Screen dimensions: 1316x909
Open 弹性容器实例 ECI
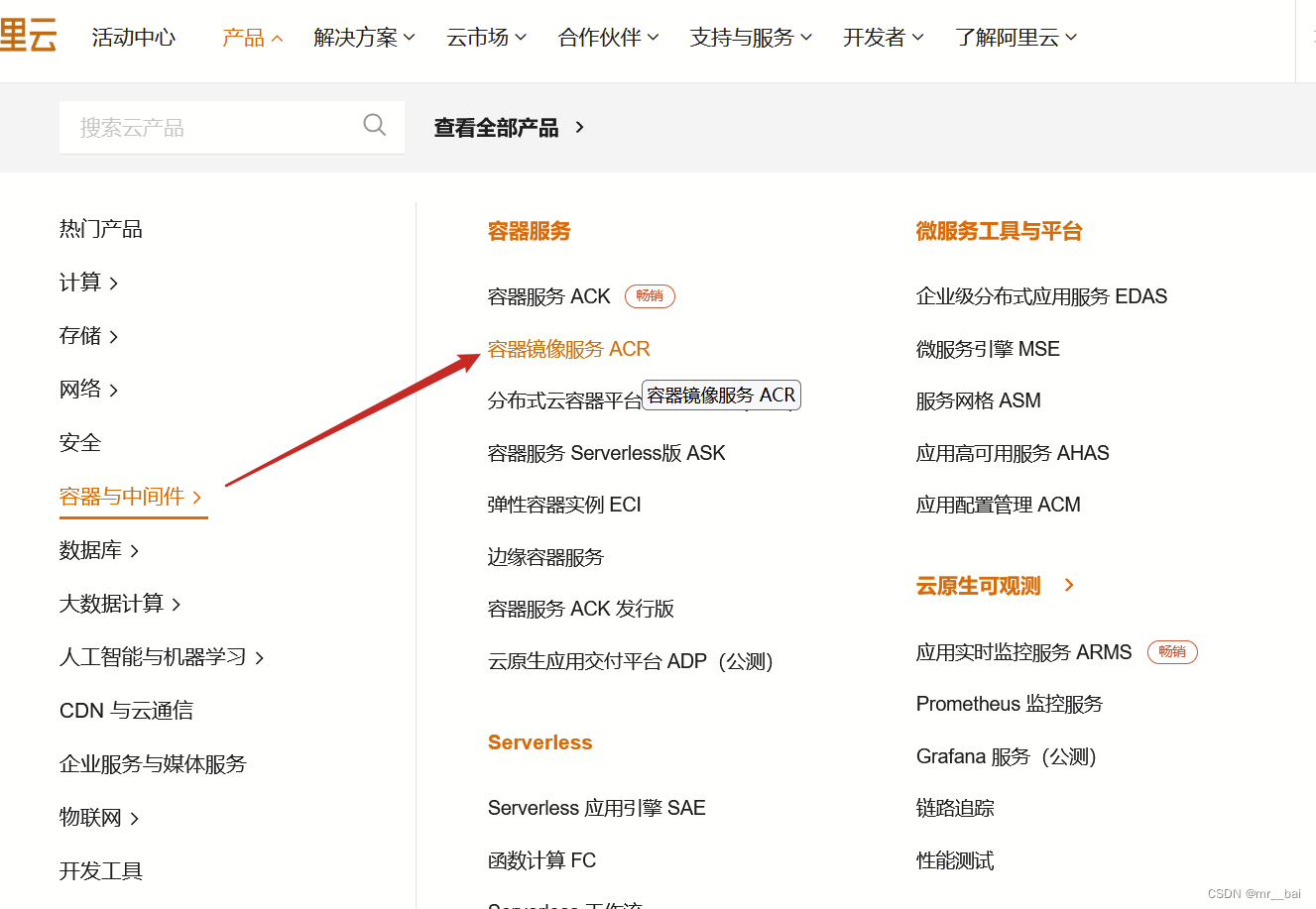click(x=564, y=505)
